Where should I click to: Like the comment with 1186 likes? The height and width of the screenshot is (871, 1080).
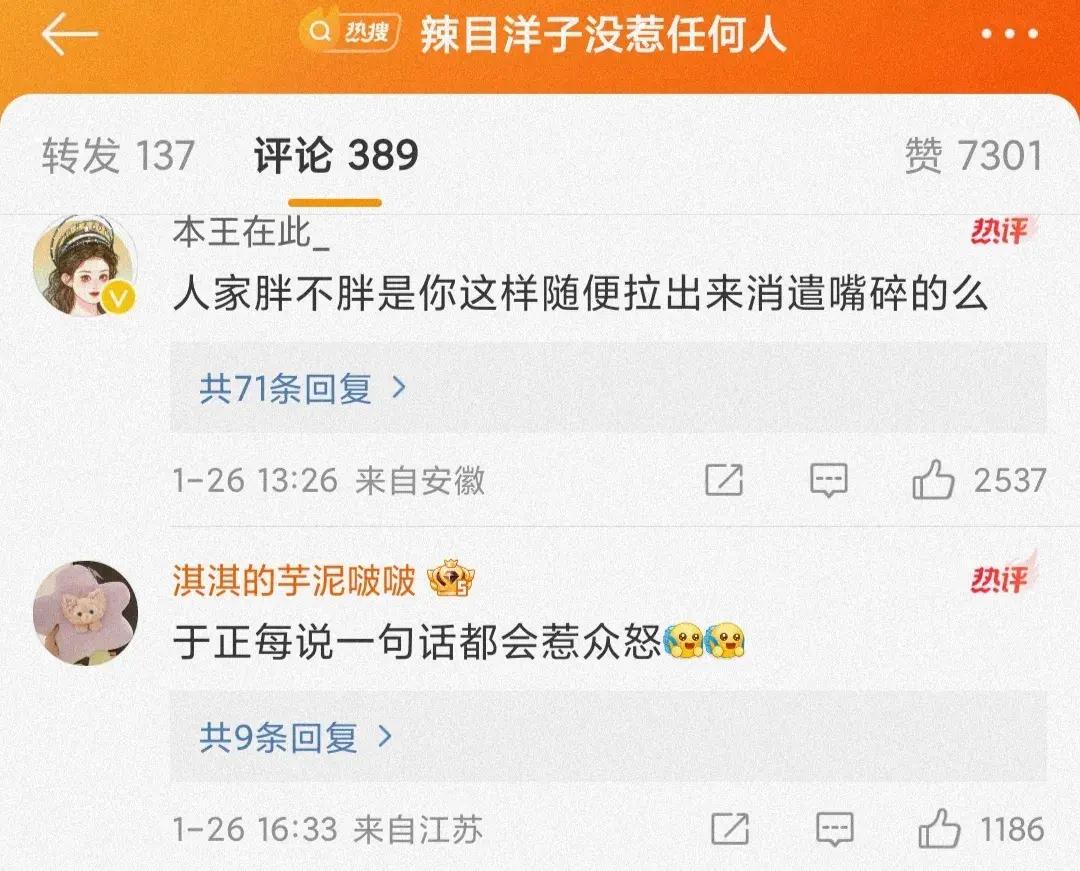[x=939, y=828]
